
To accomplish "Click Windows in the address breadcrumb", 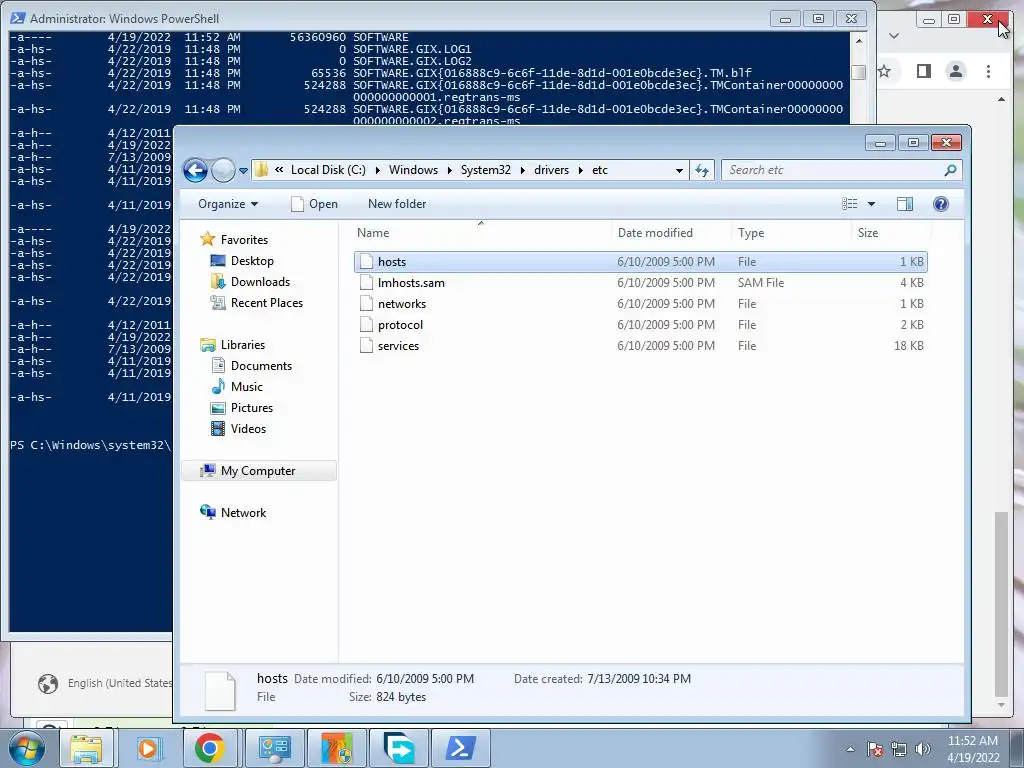I will tap(413, 170).
